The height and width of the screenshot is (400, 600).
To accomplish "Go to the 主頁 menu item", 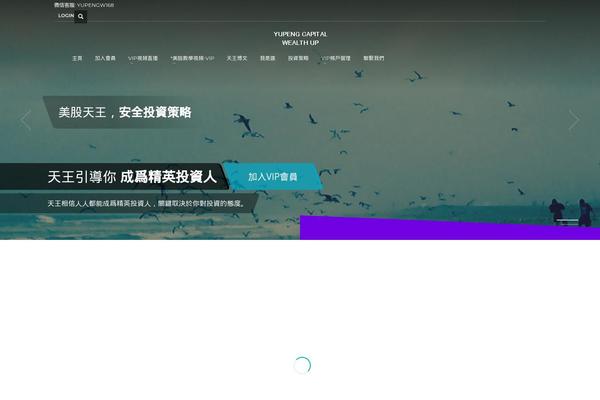I will pos(77,58).
